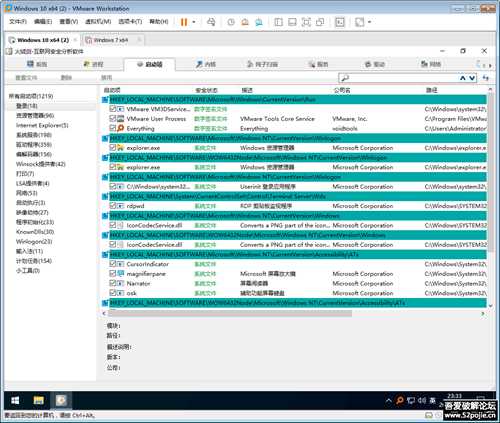Viewport: 500px width, 423px height.
Task: Toggle the Userinit system32 entry checkbox
Action: 113,186
